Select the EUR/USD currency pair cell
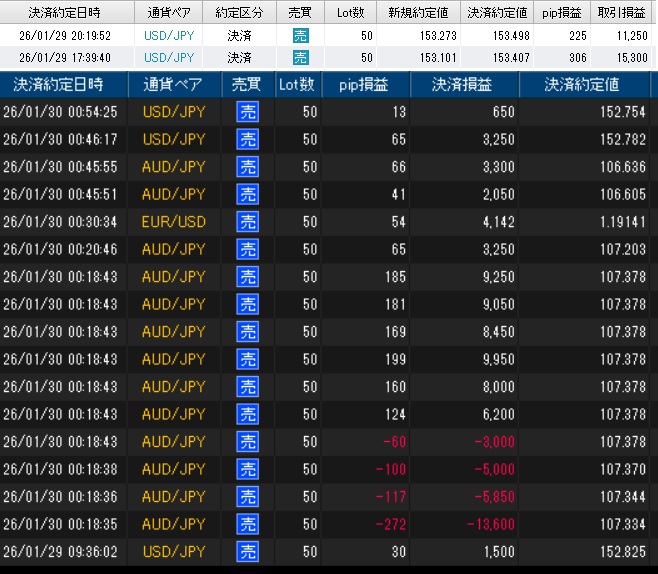Image resolution: width=658 pixels, height=574 pixels. tap(174, 222)
